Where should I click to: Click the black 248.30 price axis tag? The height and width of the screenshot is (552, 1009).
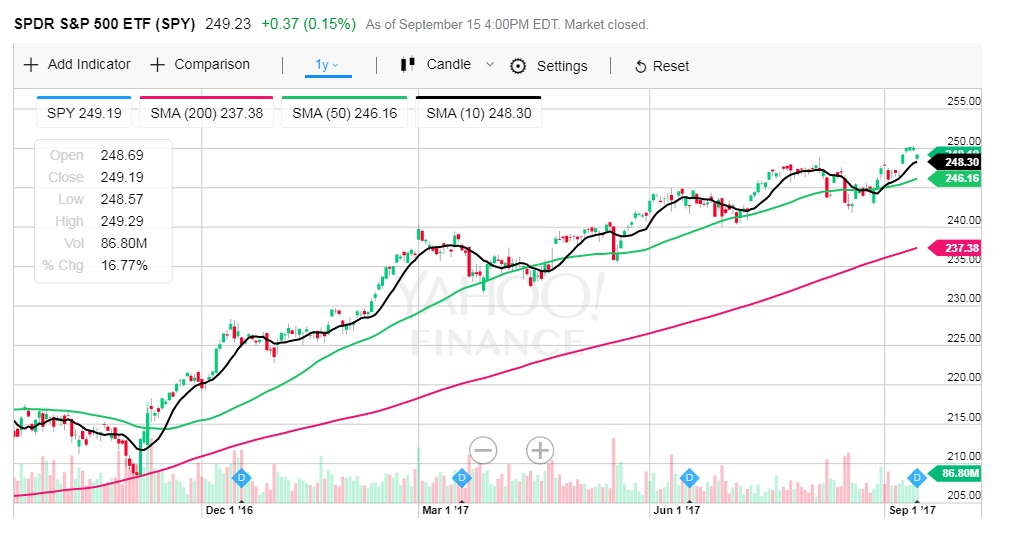pos(954,162)
